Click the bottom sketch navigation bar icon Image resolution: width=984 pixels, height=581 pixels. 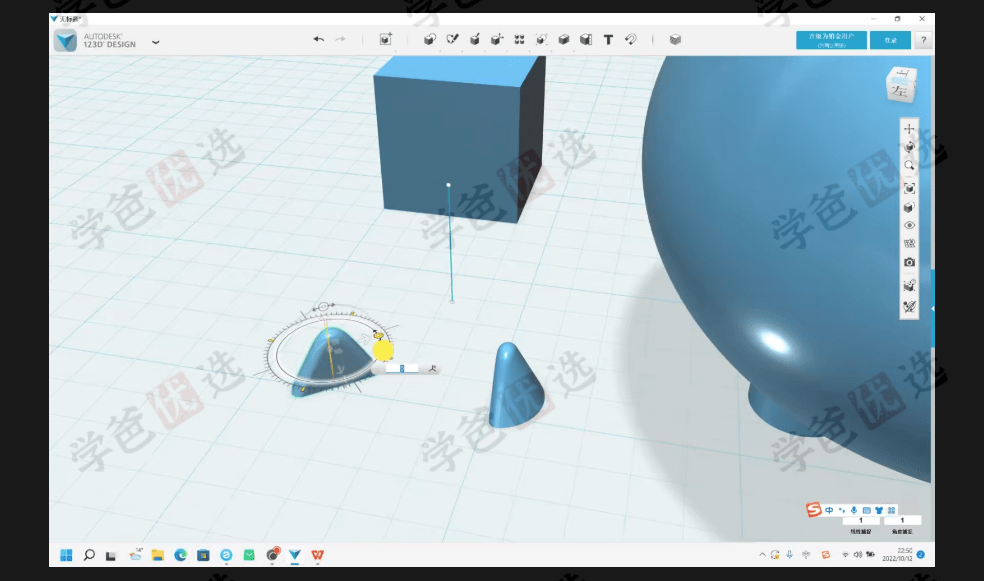click(909, 307)
